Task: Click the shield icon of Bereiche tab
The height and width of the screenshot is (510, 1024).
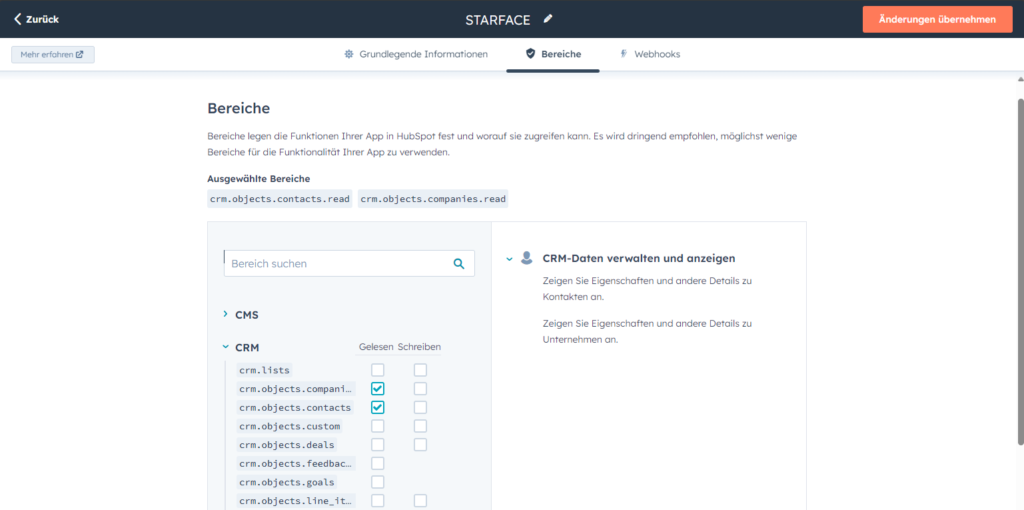Action: (x=530, y=54)
